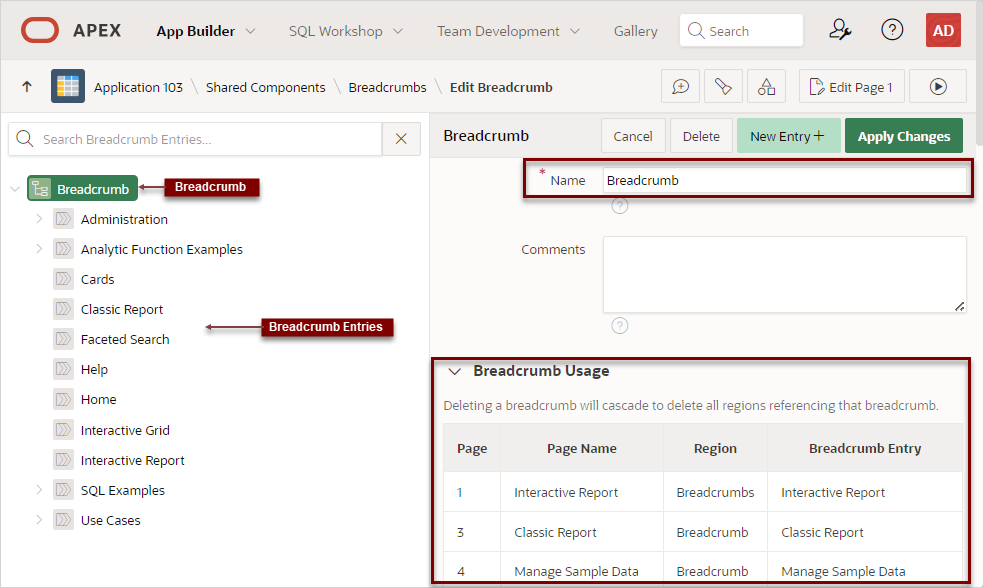Open the SQL Workshop dropdown arrow
984x588 pixels.
(x=398, y=31)
